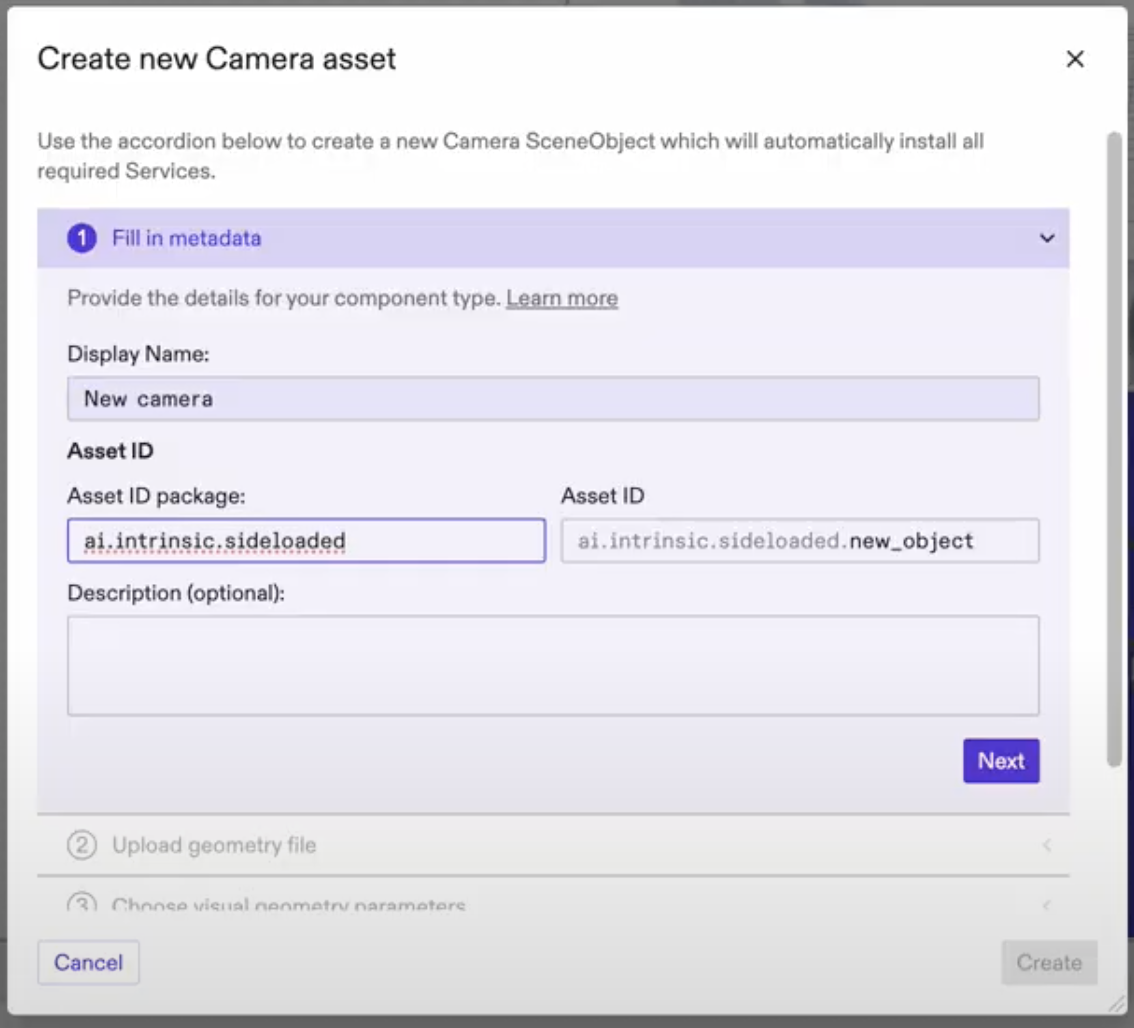Click the read-only Asset ID field

[800, 540]
